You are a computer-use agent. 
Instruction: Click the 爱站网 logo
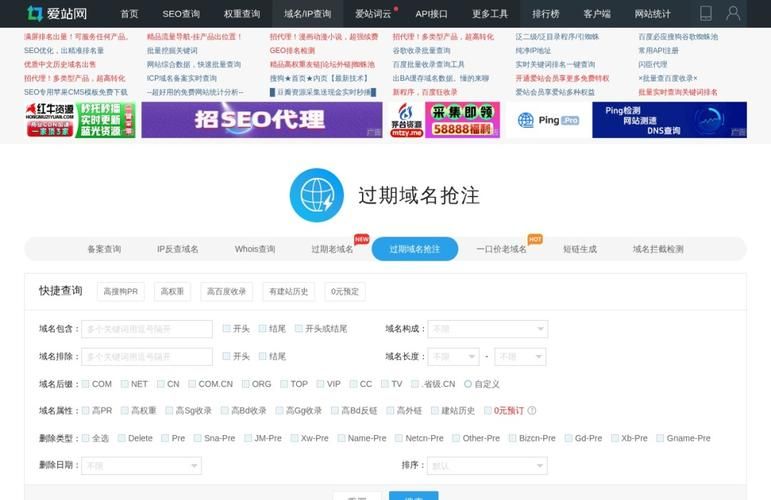57,13
